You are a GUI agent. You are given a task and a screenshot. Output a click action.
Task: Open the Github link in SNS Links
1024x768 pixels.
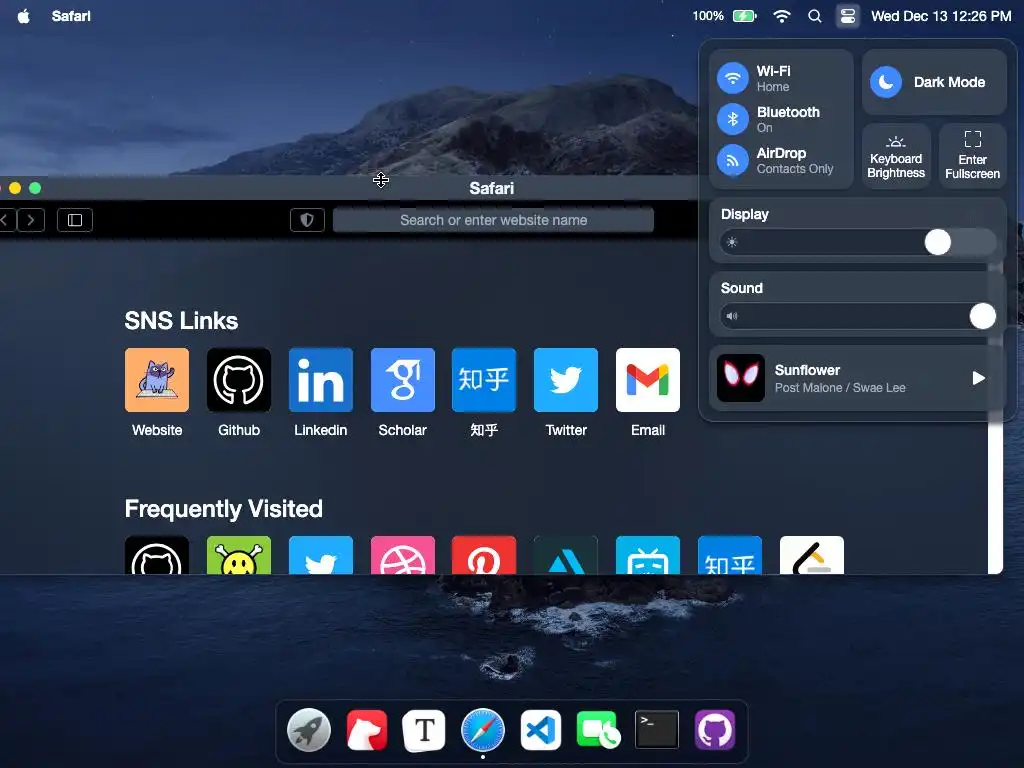point(238,380)
